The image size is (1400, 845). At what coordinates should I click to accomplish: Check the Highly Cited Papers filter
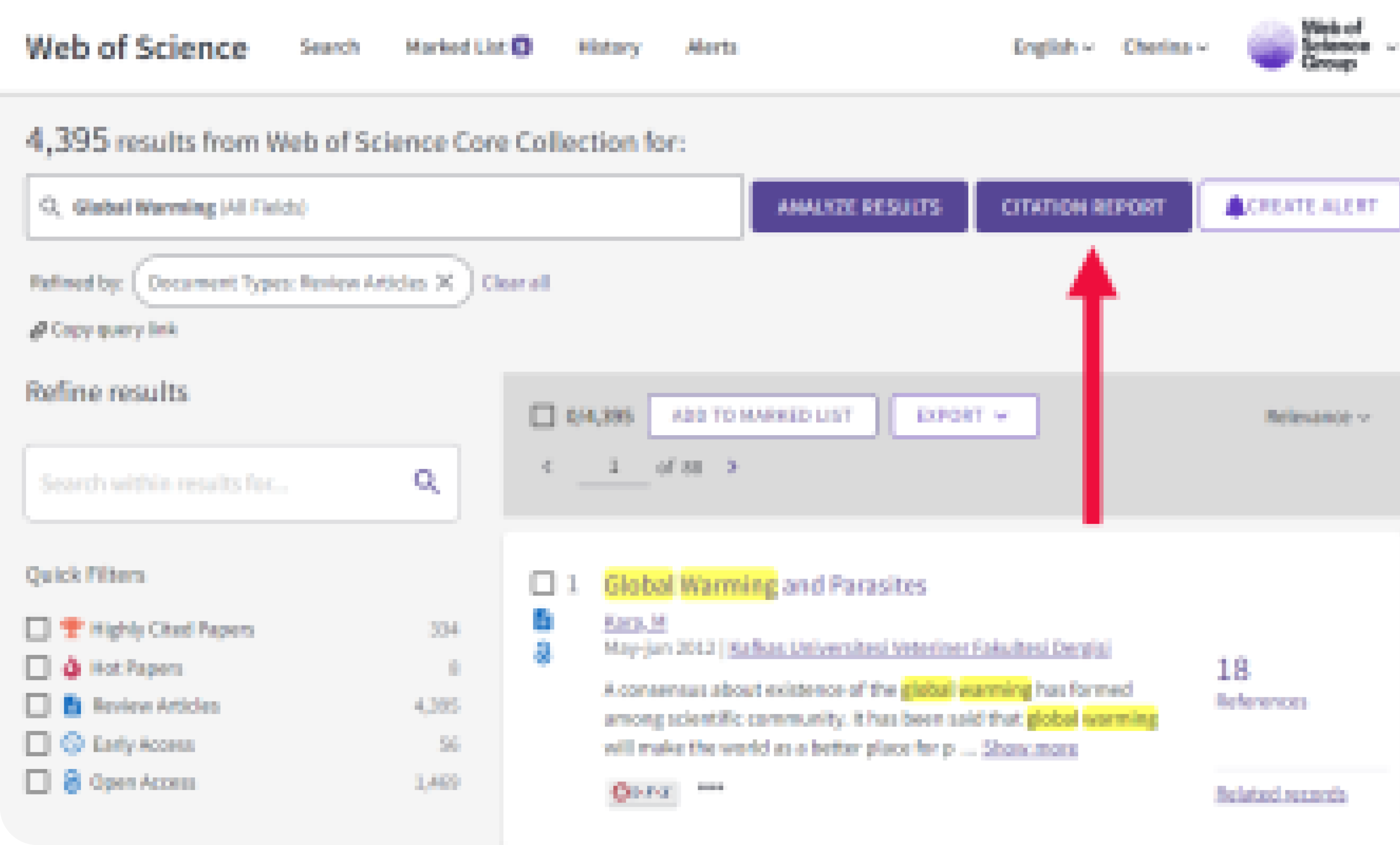click(37, 629)
